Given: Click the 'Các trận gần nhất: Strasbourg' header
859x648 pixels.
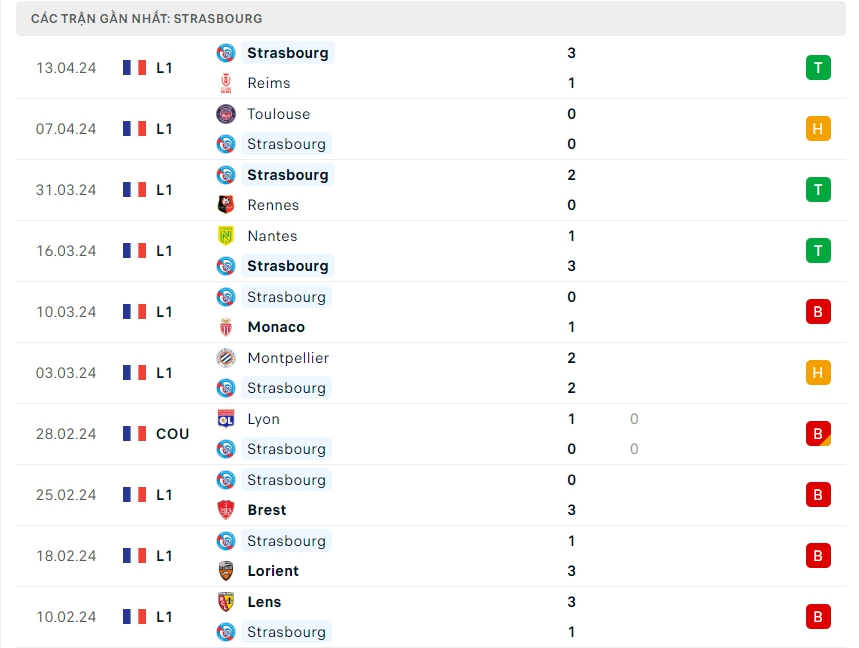Looking at the screenshot, I should coord(147,19).
